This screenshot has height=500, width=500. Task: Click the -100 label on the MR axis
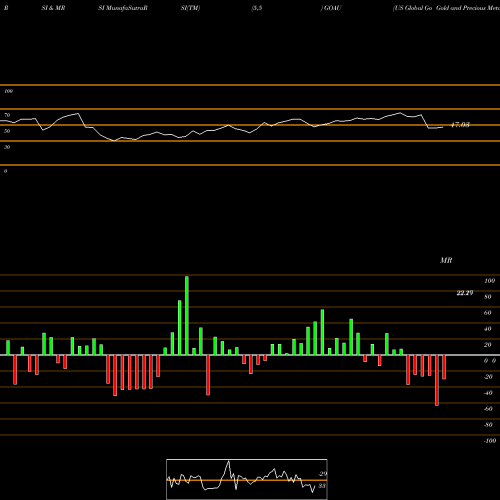pos(489,441)
